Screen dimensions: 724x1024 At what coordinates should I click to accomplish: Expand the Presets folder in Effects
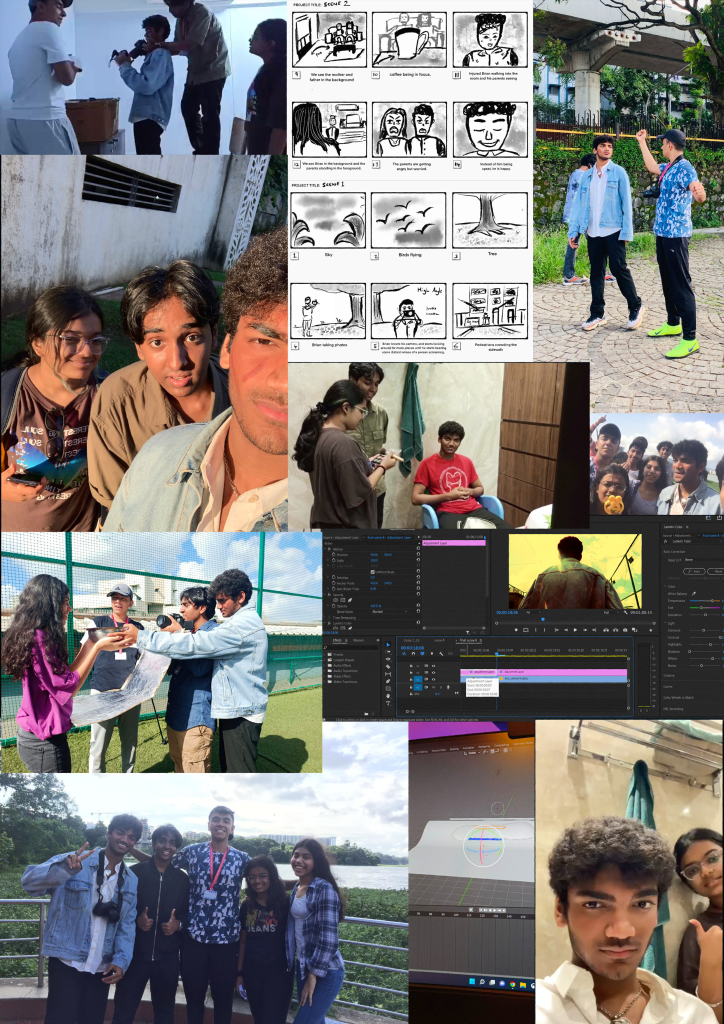(x=333, y=654)
